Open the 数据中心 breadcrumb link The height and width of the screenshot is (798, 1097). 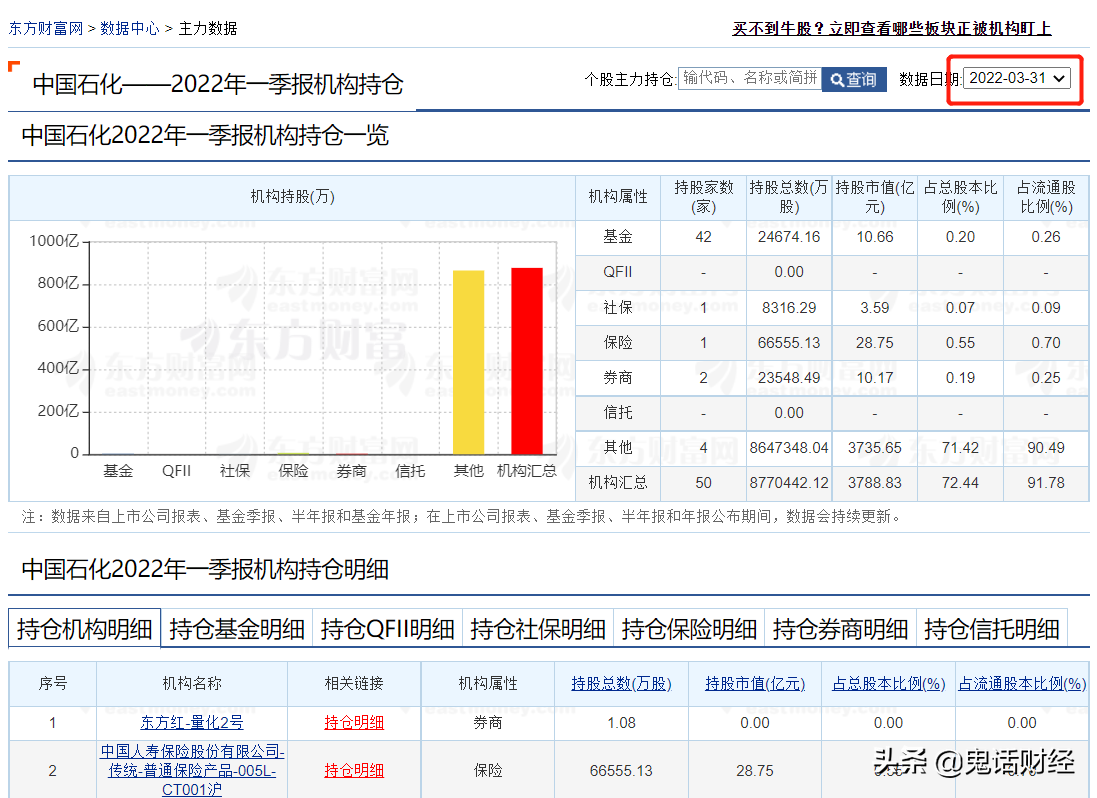tap(130, 29)
